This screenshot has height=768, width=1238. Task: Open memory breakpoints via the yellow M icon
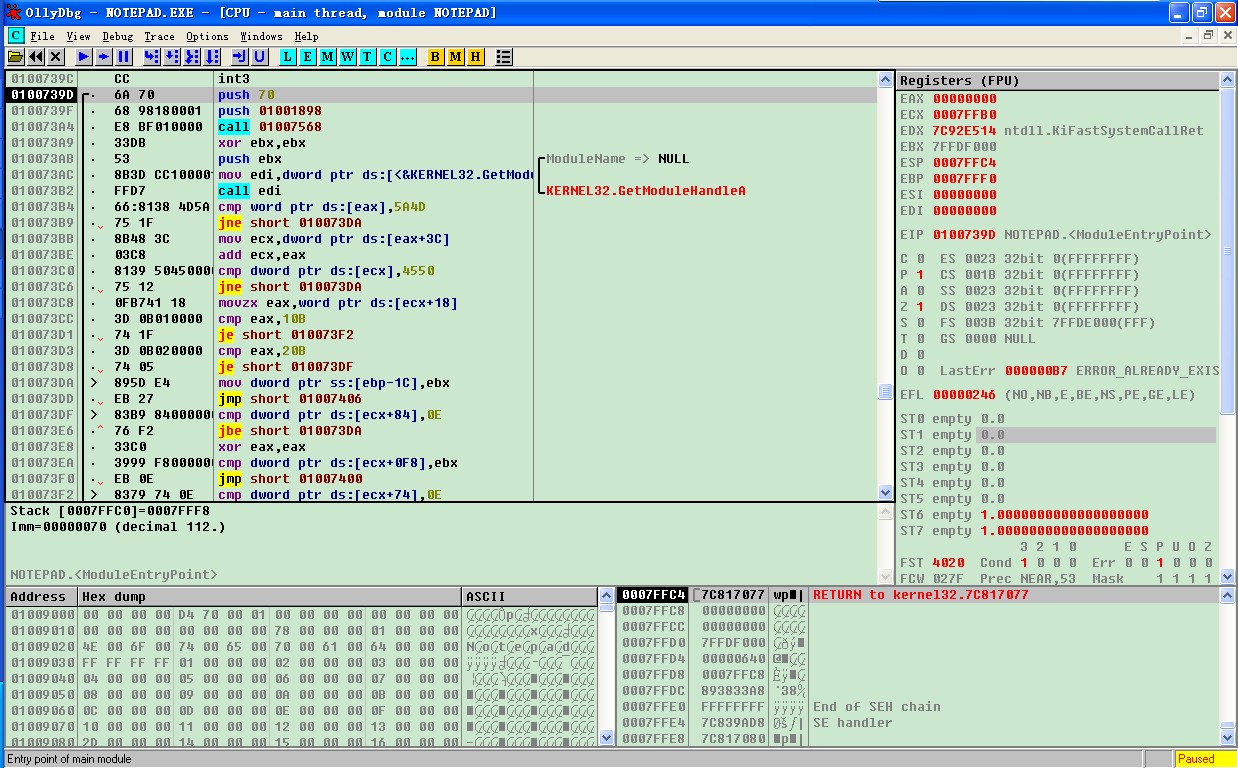point(456,57)
